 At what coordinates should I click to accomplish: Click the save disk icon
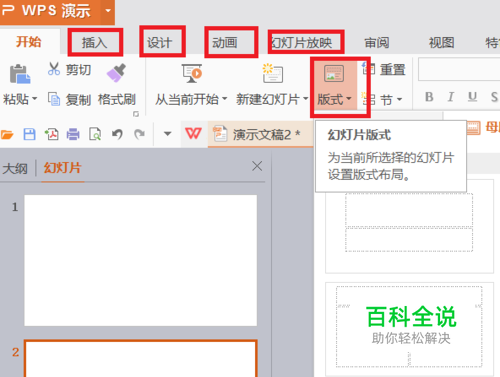pyautogui.click(x=29, y=134)
